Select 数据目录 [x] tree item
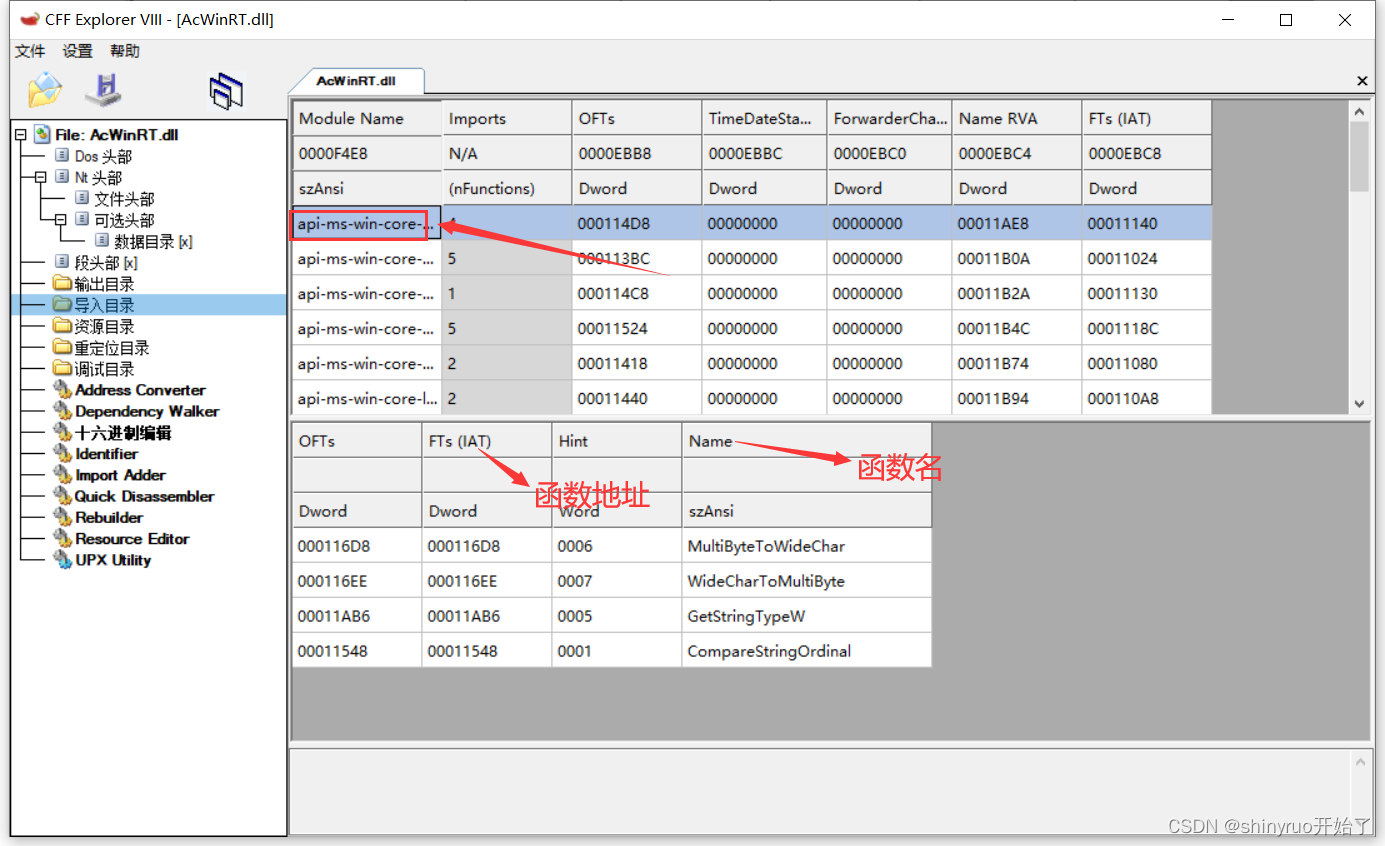This screenshot has height=846, width=1385. [153, 241]
